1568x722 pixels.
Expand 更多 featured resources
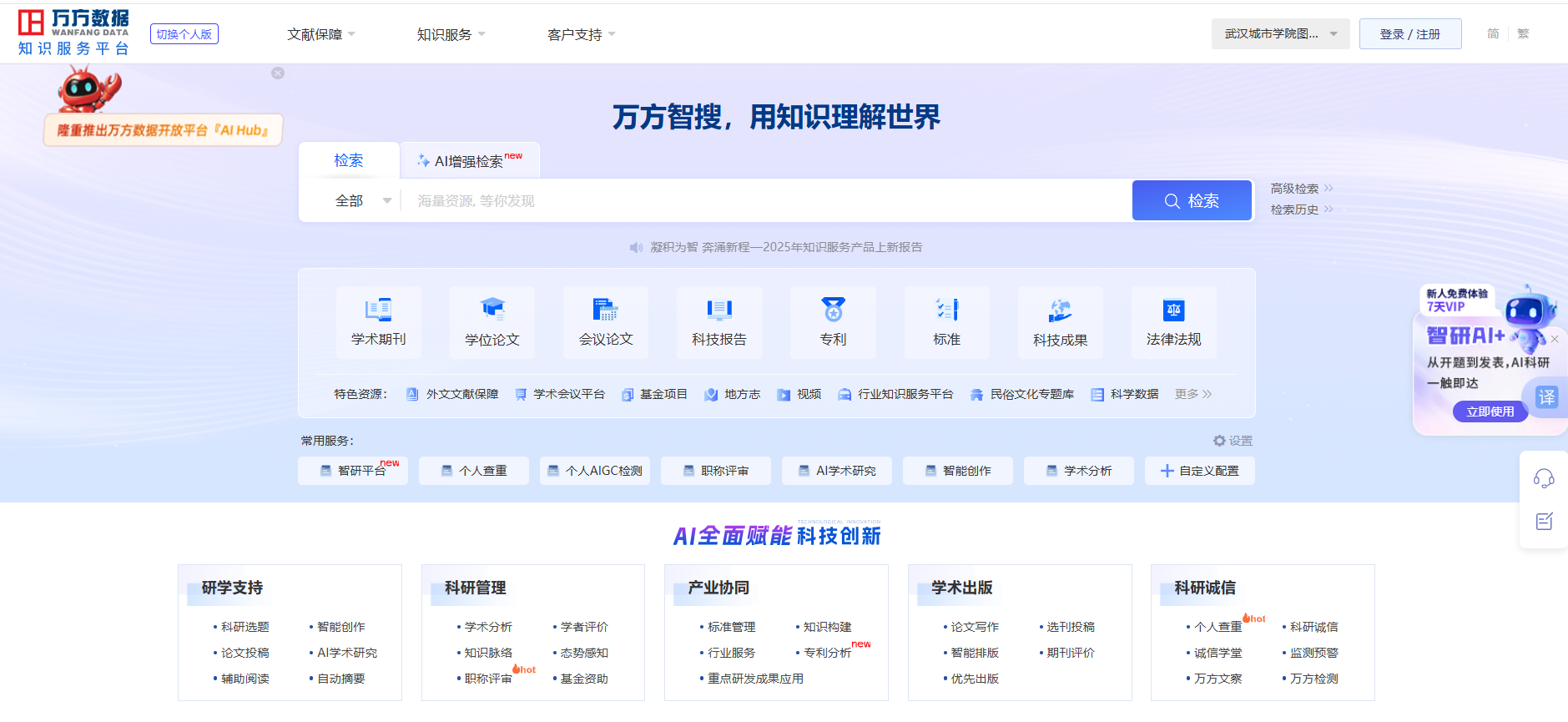pyautogui.click(x=1193, y=394)
